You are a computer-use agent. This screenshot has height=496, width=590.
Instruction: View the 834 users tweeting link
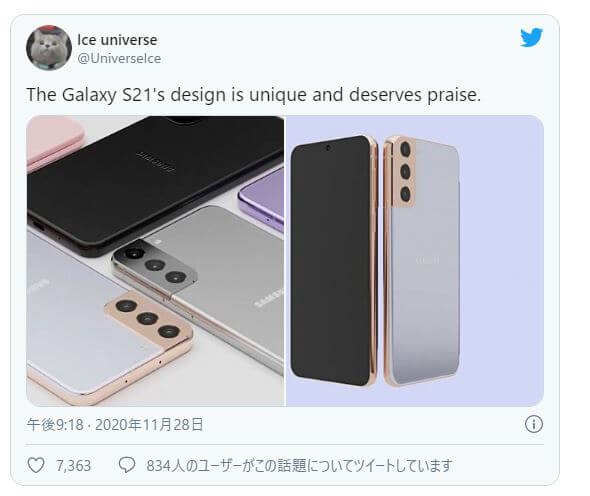(299, 466)
